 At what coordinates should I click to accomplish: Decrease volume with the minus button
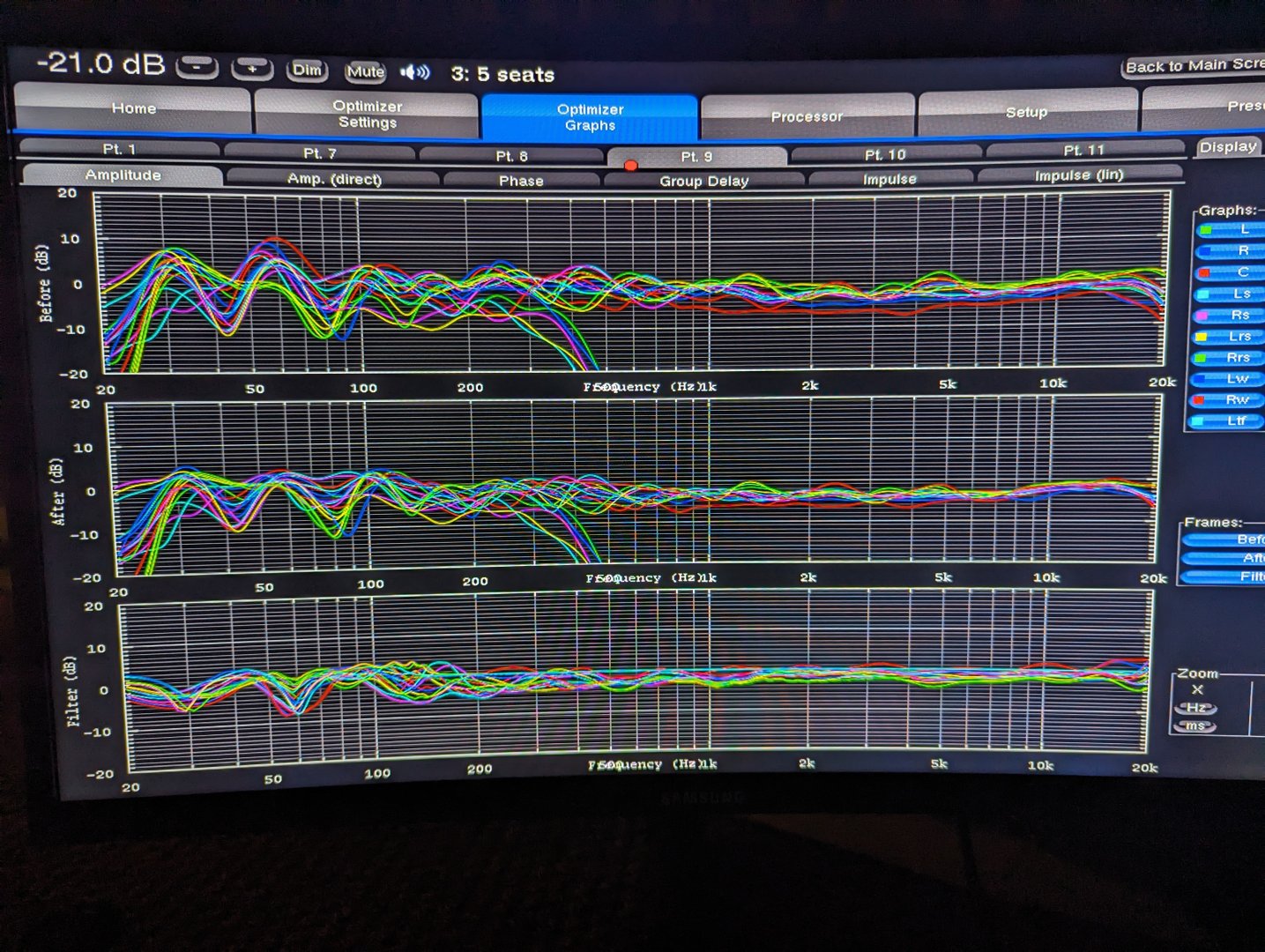197,68
